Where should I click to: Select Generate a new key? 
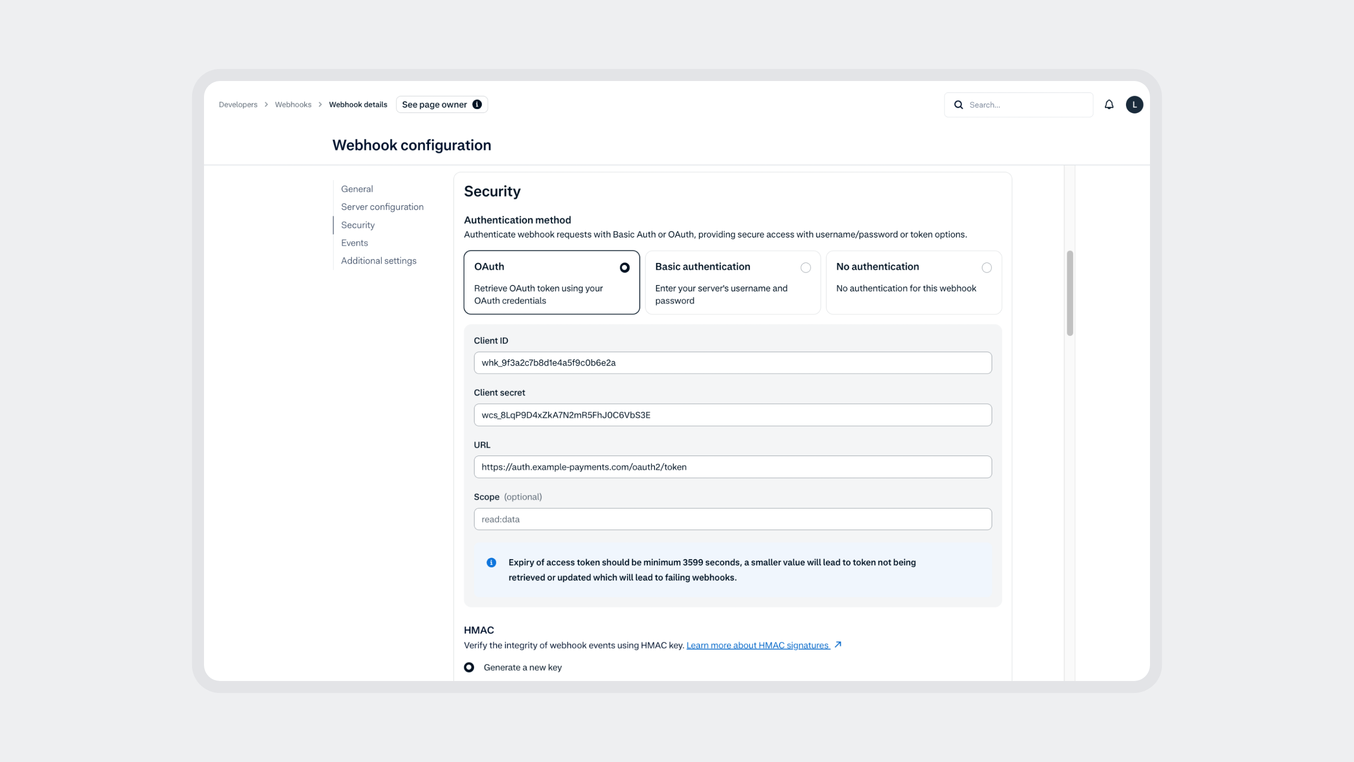coord(469,667)
